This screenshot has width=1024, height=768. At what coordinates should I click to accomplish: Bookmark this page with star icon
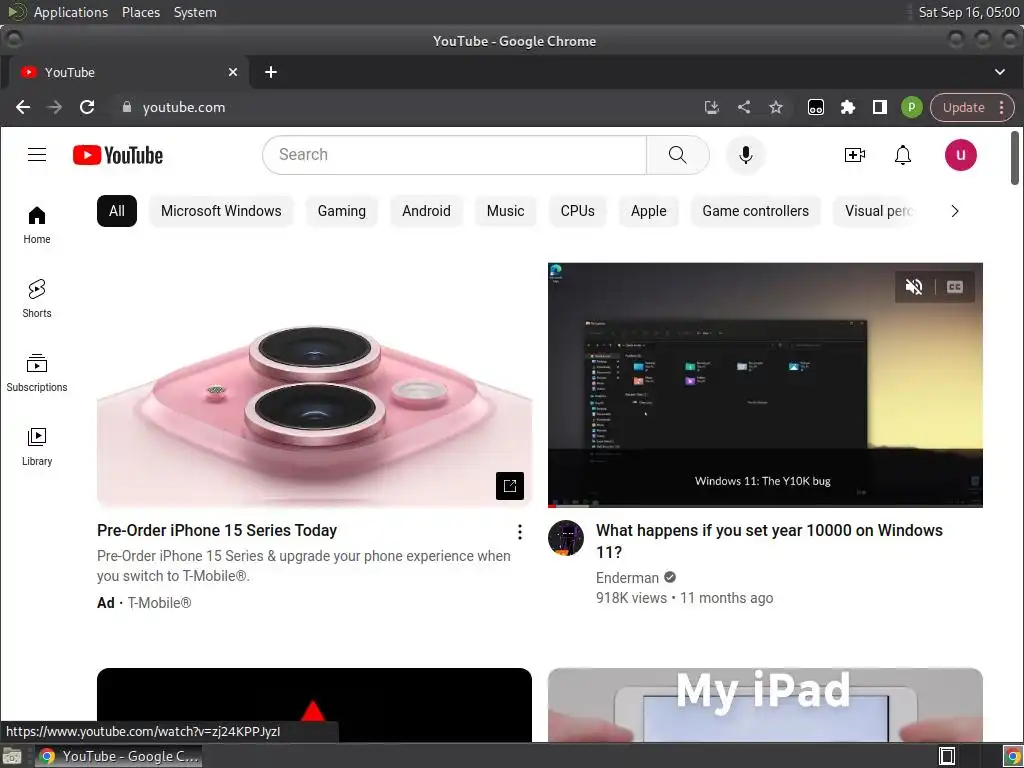(775, 107)
